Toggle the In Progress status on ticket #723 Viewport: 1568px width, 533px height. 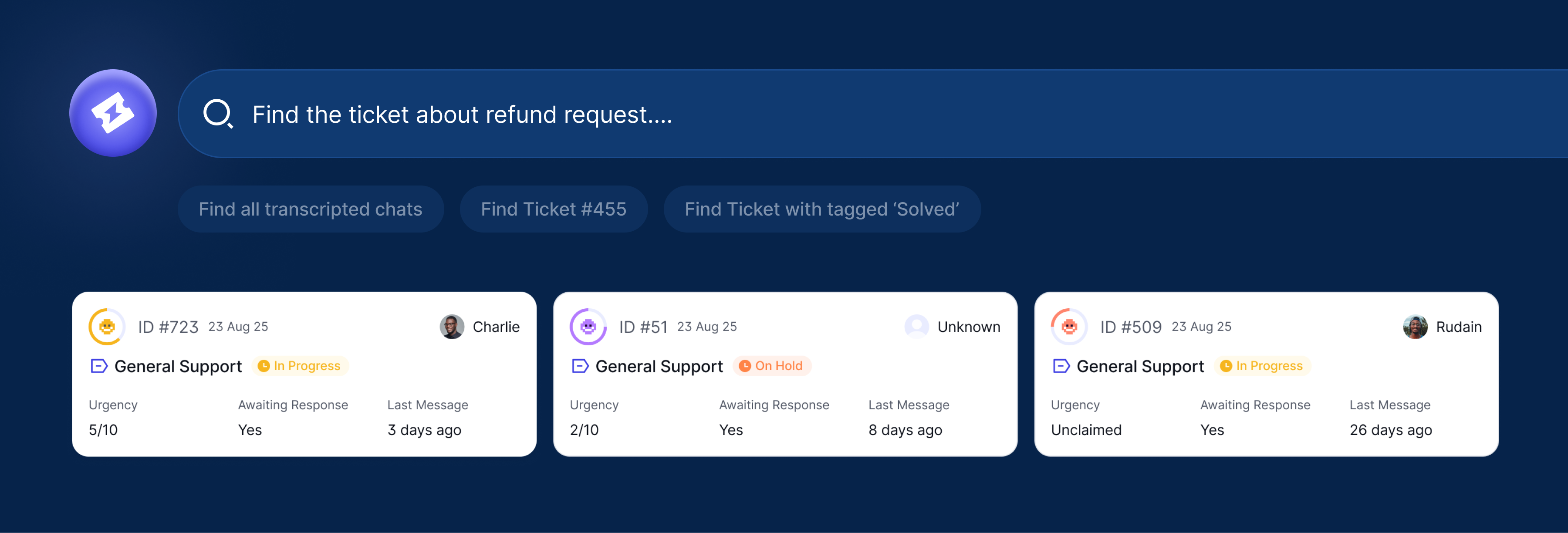(x=301, y=366)
